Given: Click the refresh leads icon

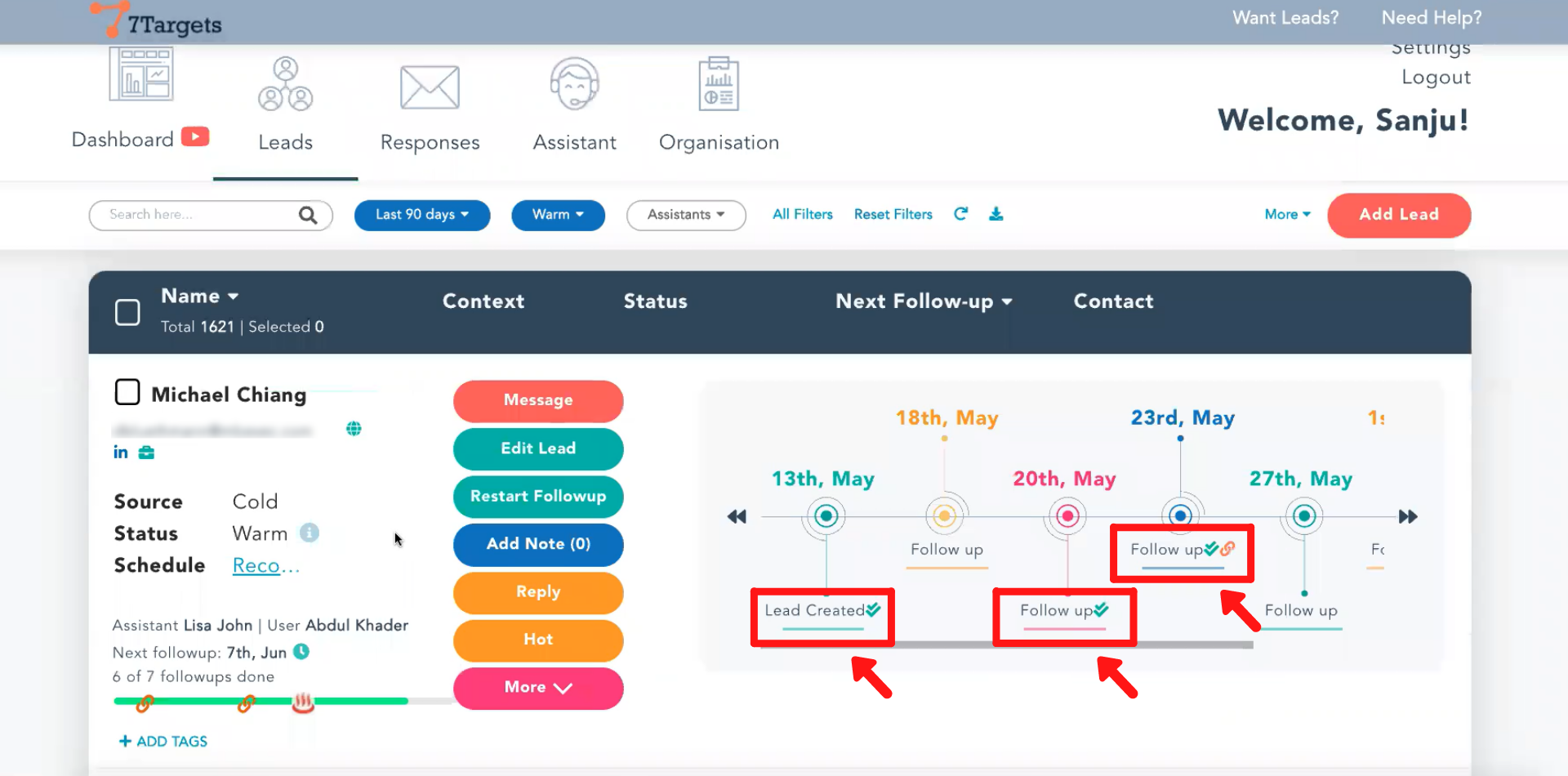Looking at the screenshot, I should click(960, 214).
